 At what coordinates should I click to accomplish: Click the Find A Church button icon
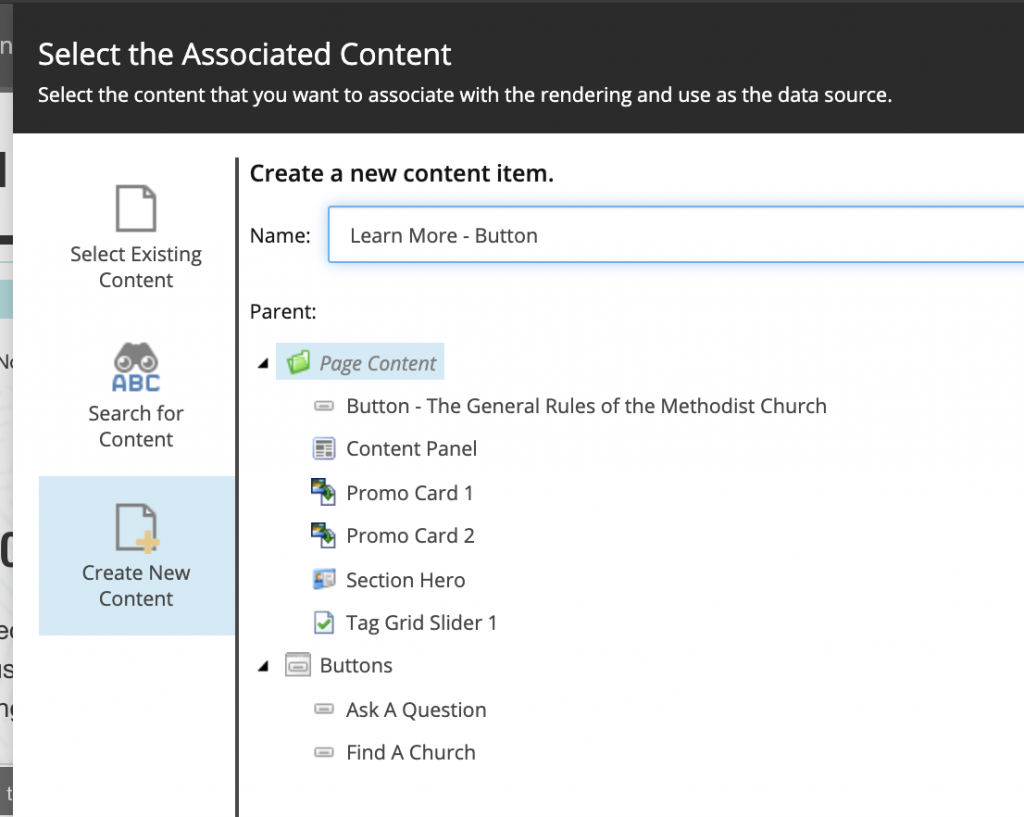click(324, 752)
